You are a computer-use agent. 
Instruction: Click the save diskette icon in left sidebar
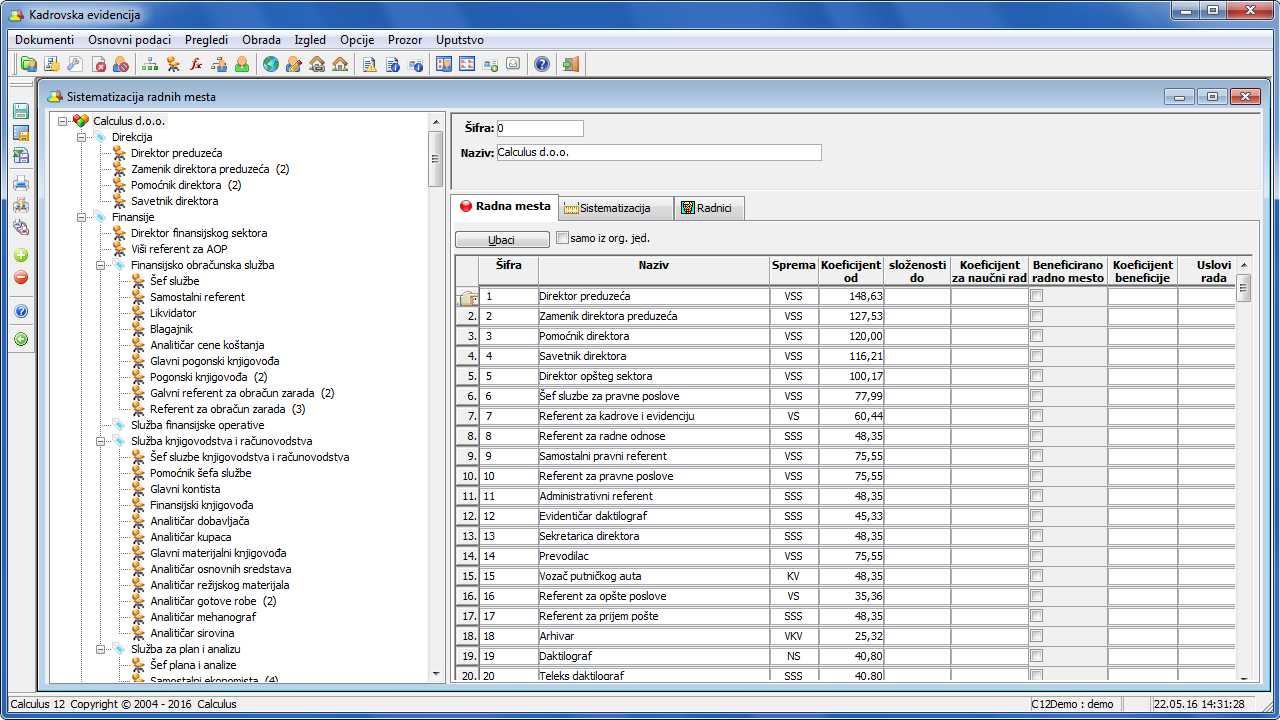coord(21,111)
